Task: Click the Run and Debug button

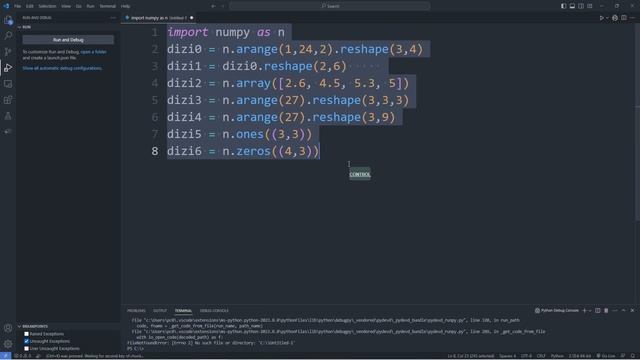Action: [68, 40]
